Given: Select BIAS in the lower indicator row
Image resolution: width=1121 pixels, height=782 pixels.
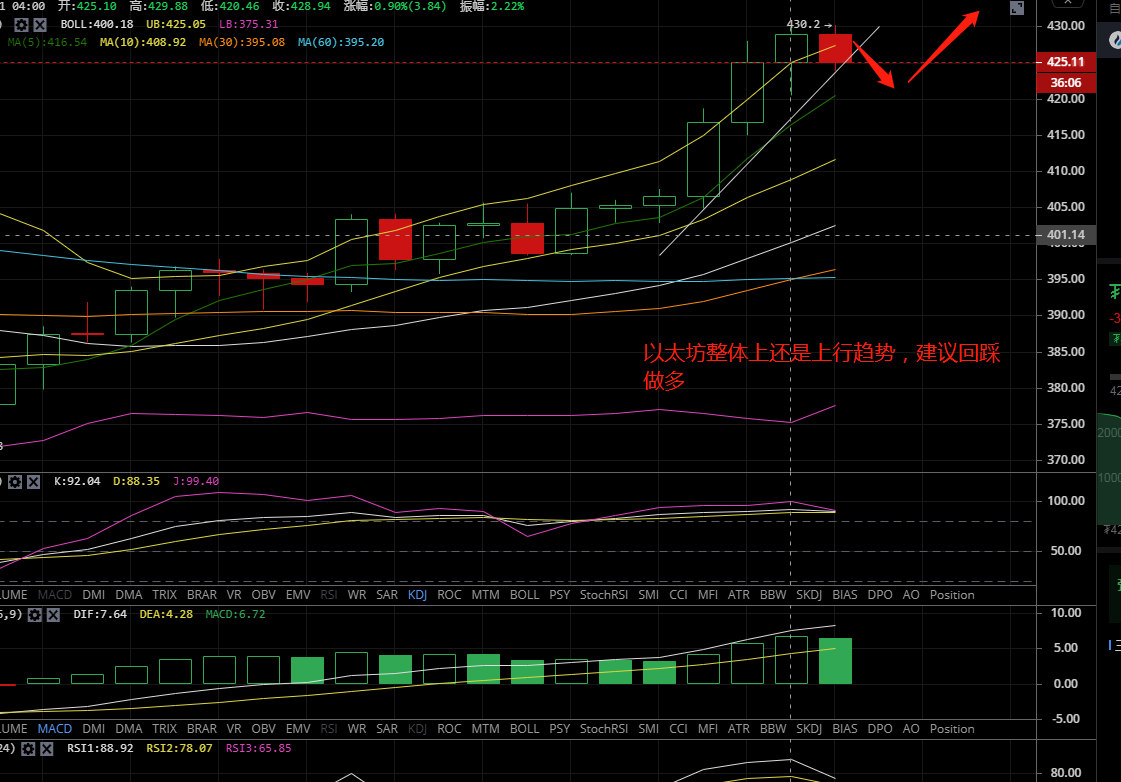Looking at the screenshot, I should [844, 729].
